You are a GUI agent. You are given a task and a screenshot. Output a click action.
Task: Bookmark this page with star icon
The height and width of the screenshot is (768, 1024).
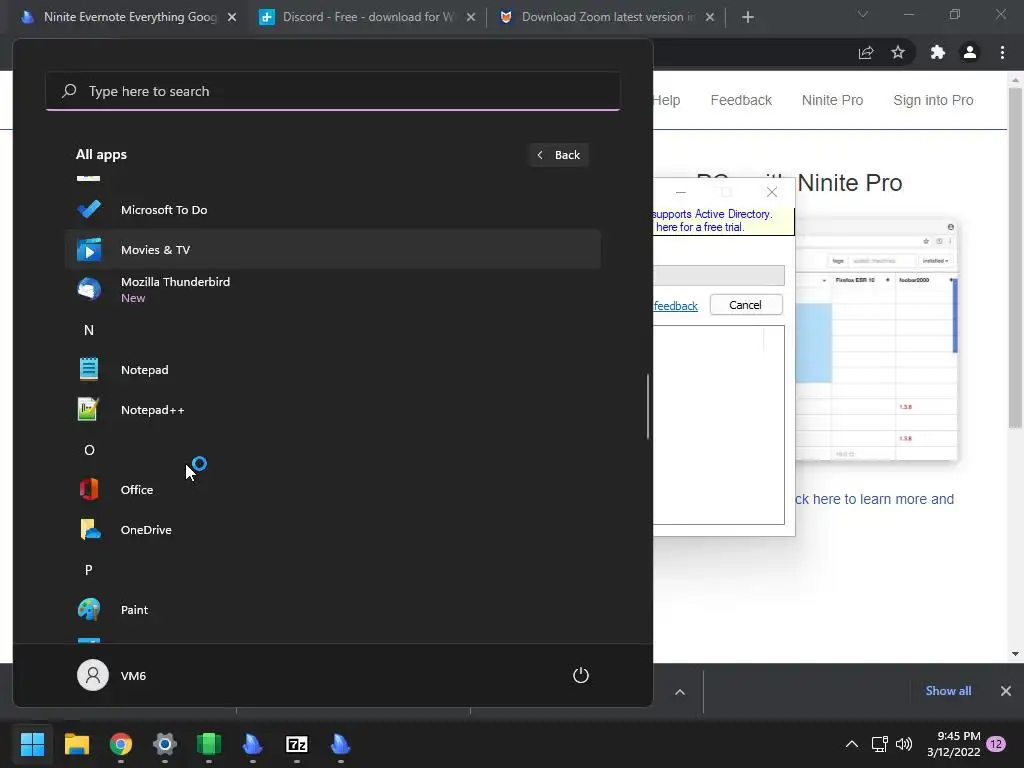click(x=898, y=52)
